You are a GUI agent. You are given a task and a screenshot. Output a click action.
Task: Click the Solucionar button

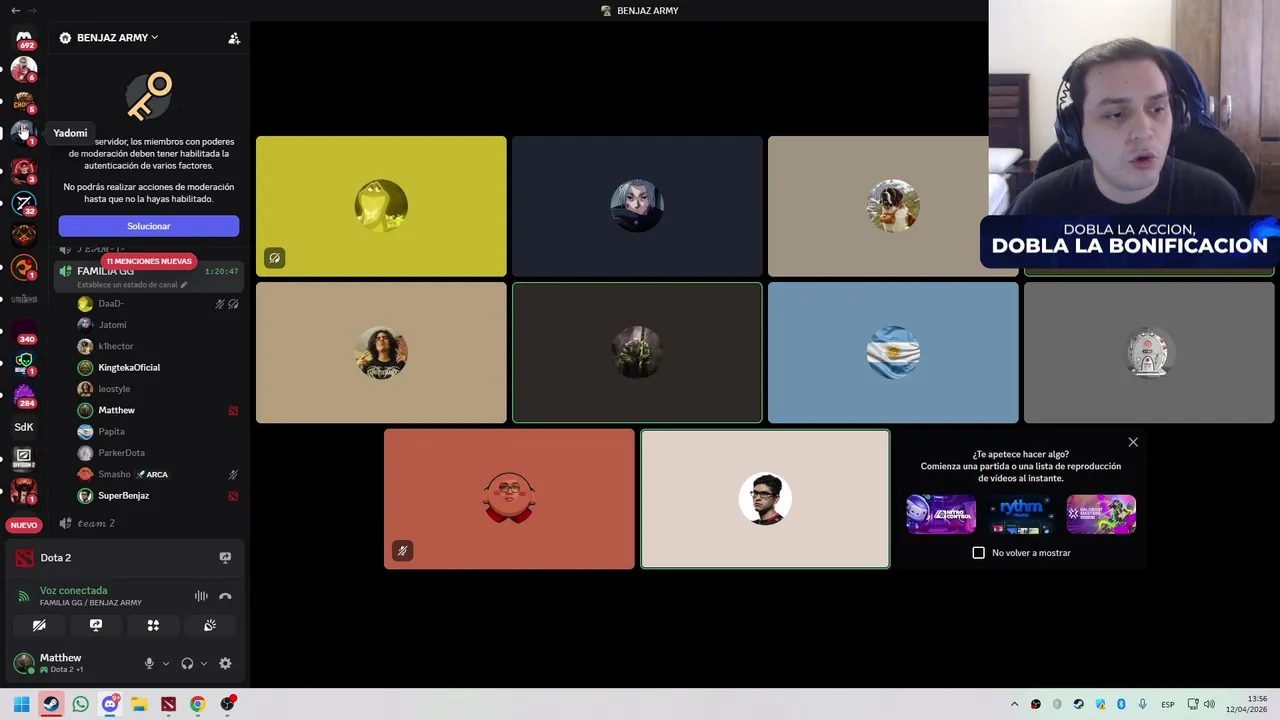149,226
